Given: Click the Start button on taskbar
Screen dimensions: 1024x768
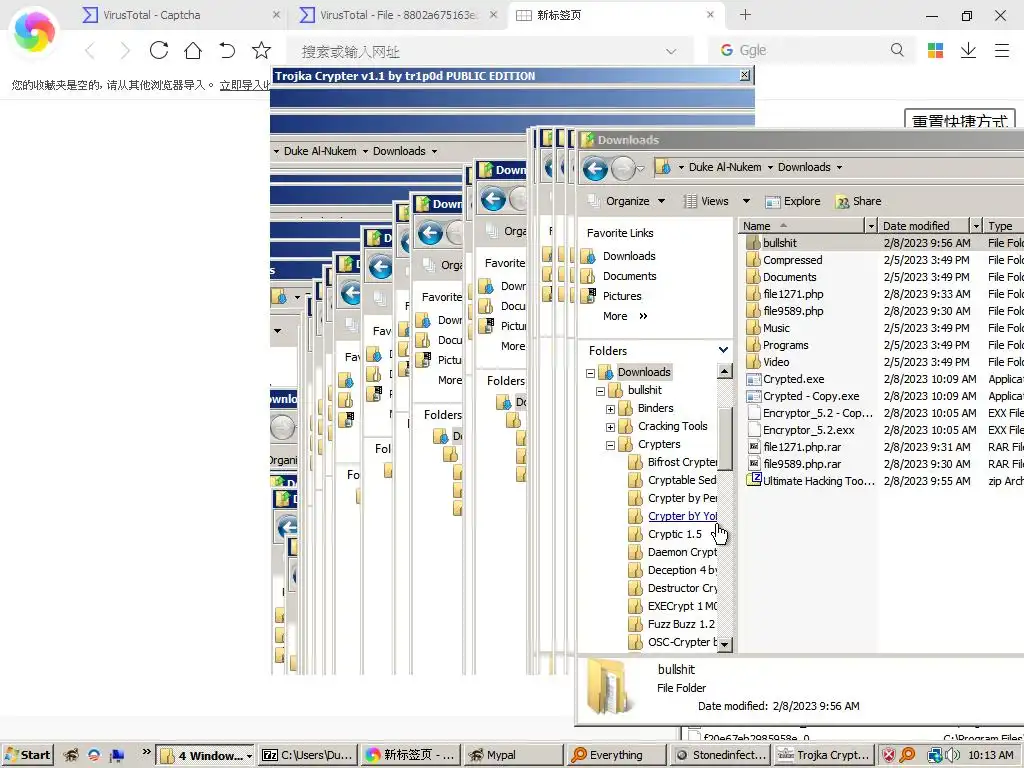Looking at the screenshot, I should coord(27,755).
